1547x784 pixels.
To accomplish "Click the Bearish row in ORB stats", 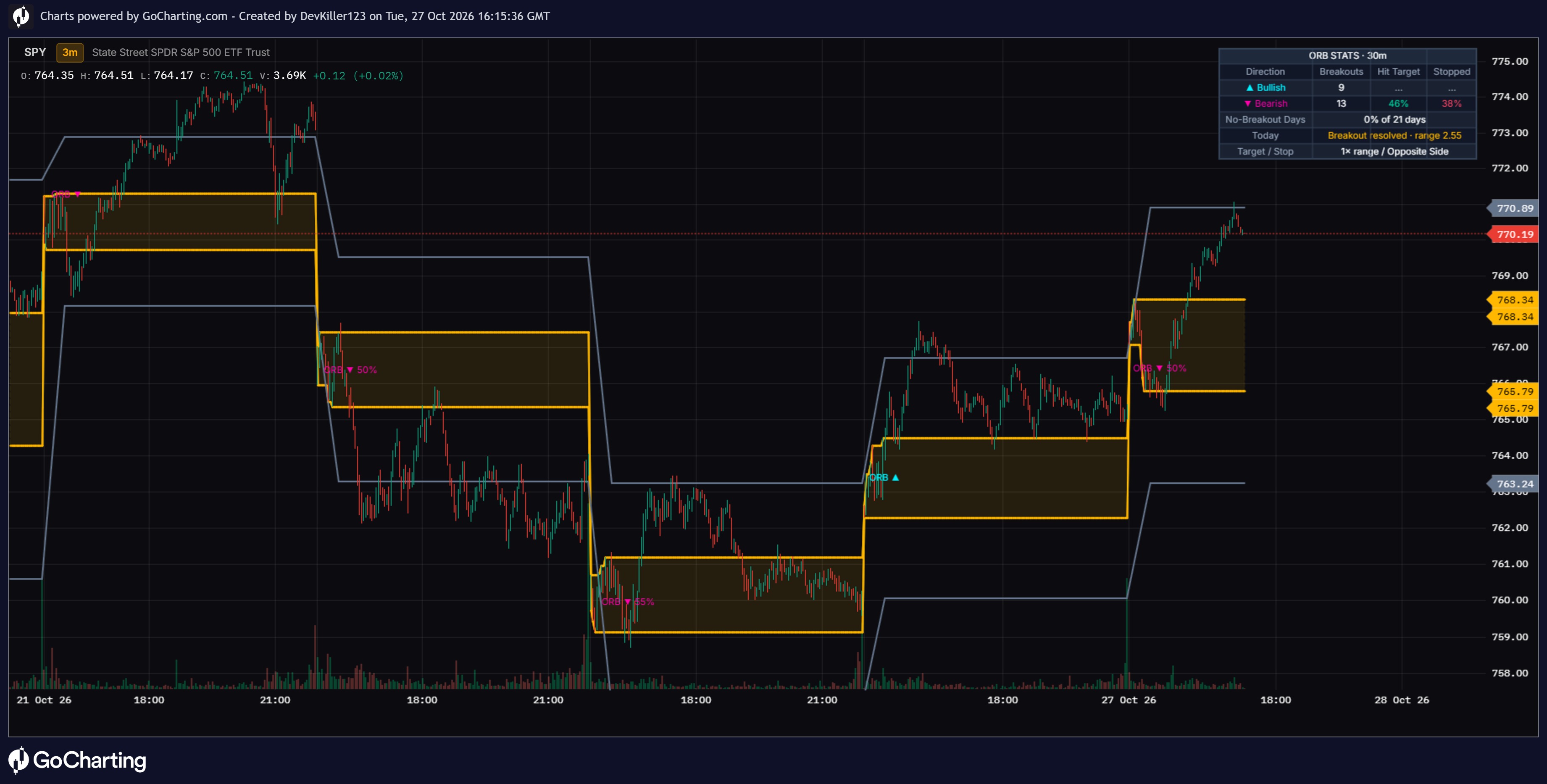I will (1347, 103).
